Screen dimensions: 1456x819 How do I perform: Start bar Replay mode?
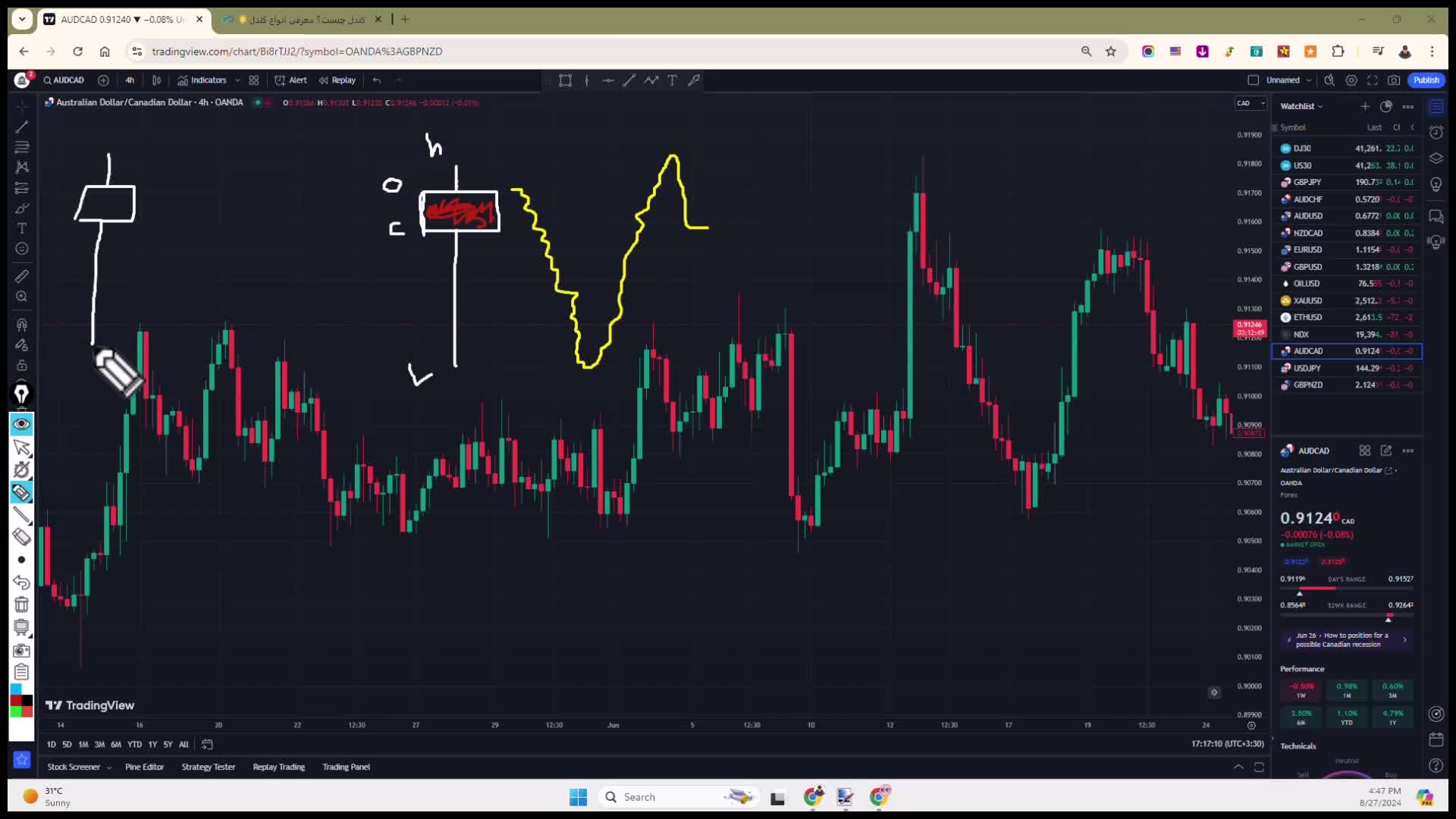click(337, 80)
